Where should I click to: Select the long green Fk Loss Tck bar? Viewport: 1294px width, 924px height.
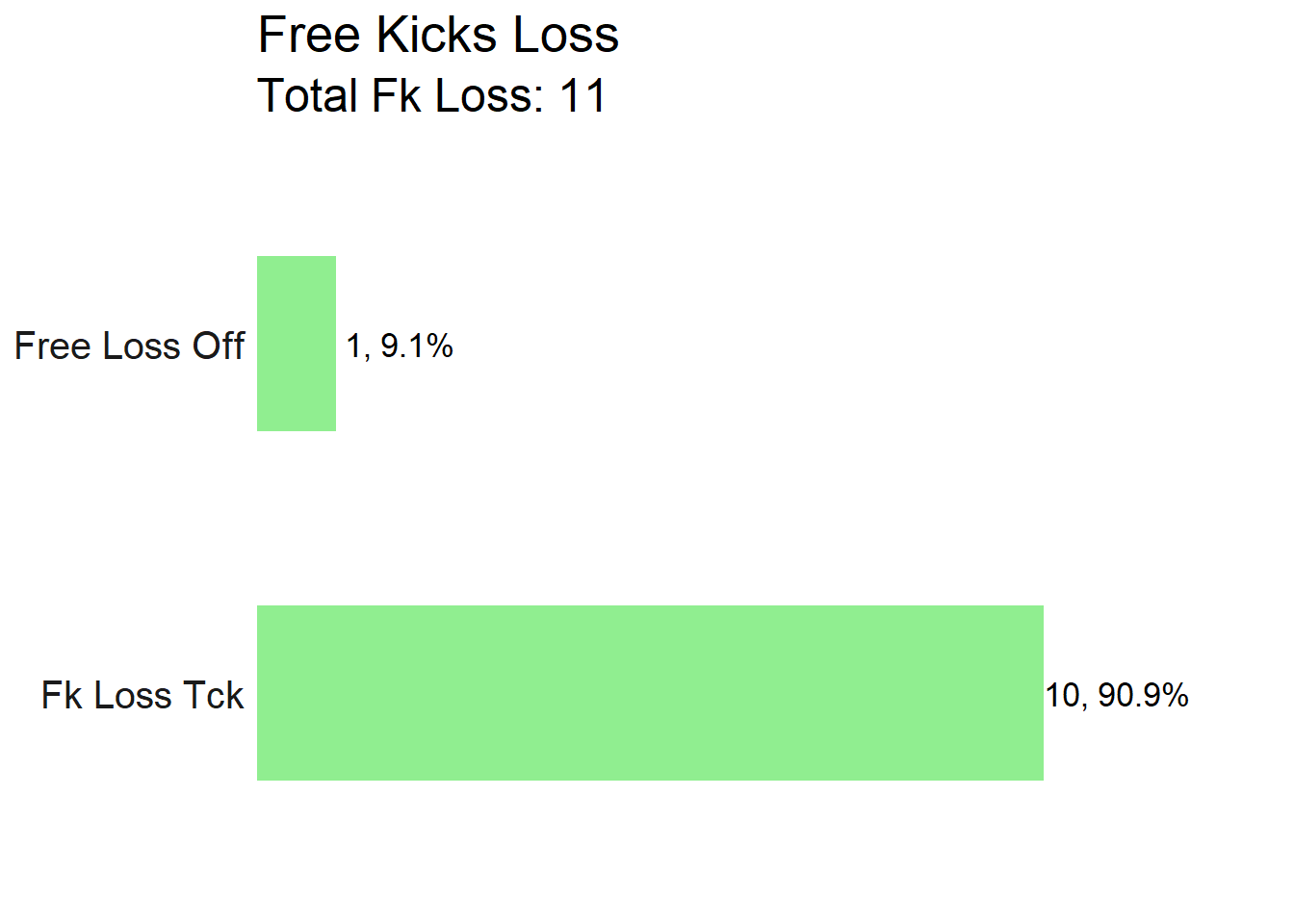pyautogui.click(x=650, y=693)
